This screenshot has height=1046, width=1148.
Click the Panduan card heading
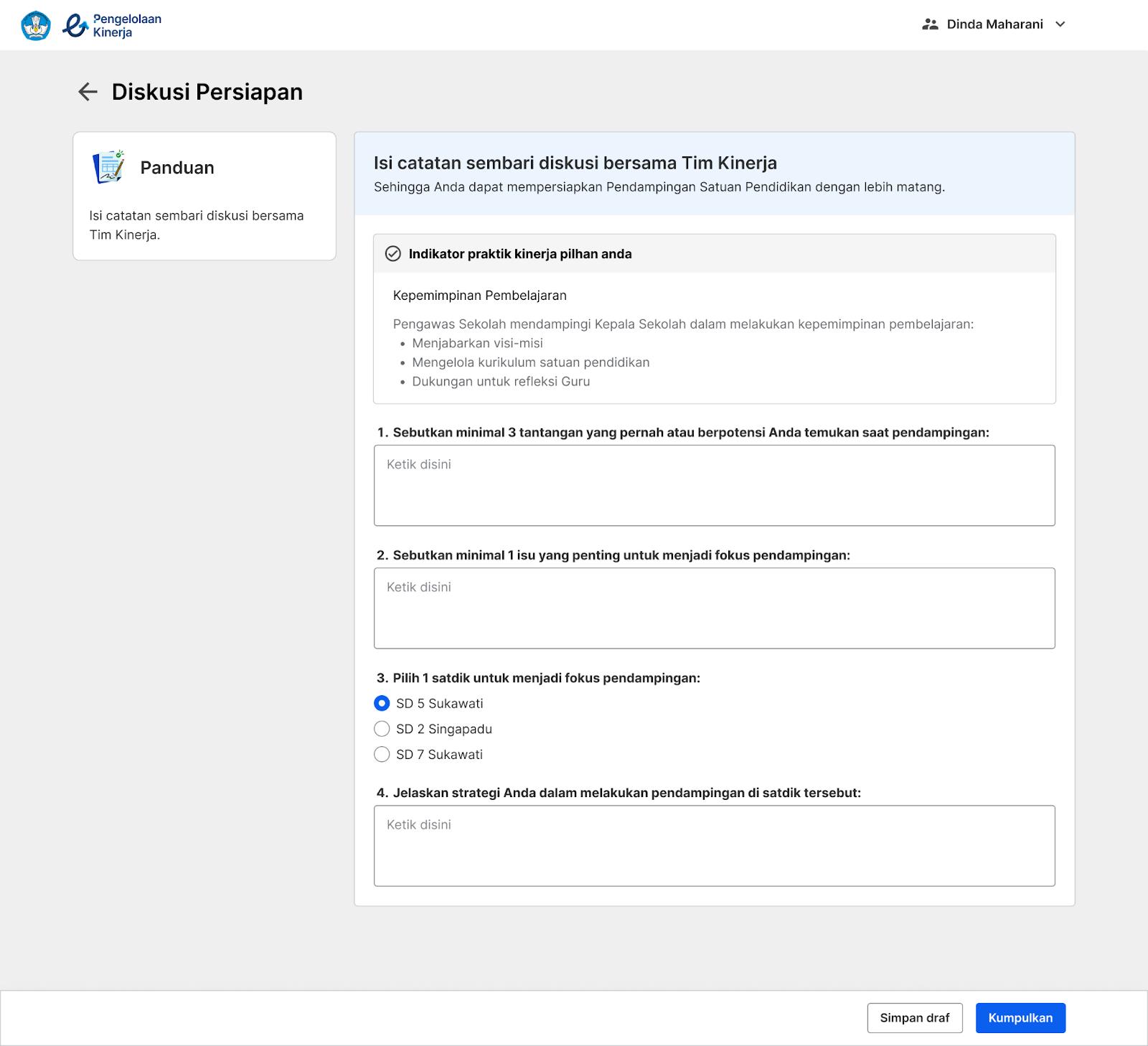(177, 168)
